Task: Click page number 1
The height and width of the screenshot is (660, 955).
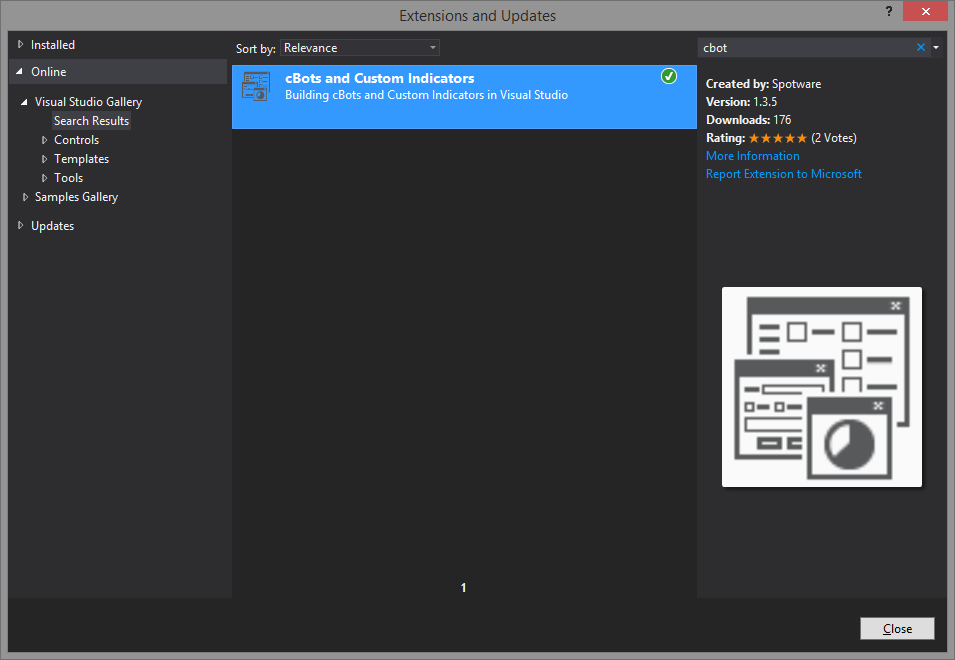Action: click(x=463, y=588)
